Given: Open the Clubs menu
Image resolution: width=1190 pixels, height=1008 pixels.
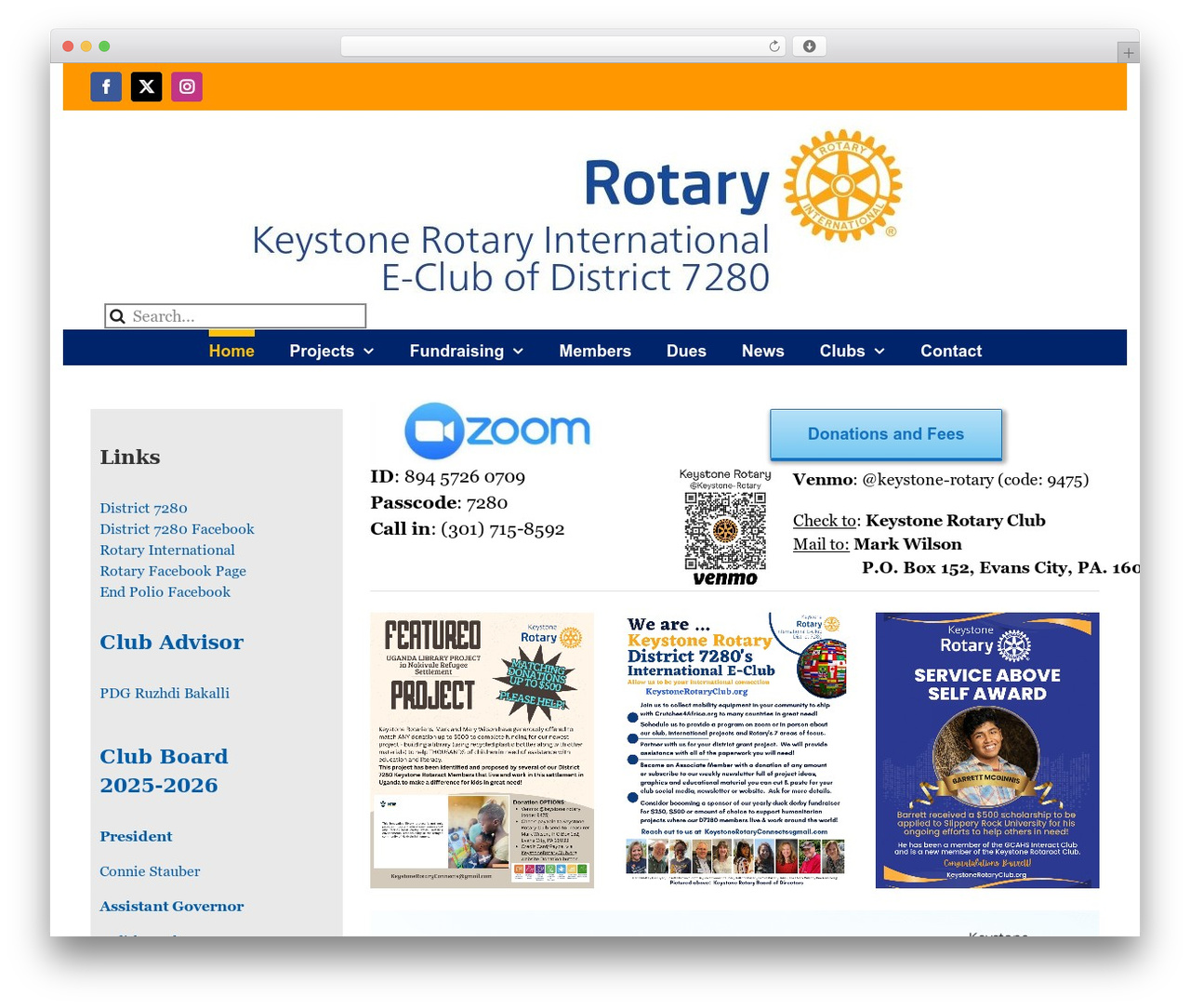Looking at the screenshot, I should coord(842,351).
